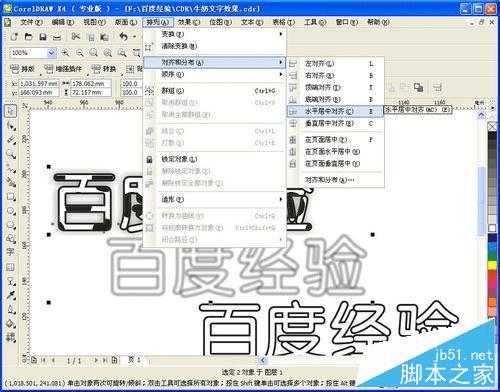Screen dimensions: 500x392
Task: Select the Text tool (字)
Action: click(x=11, y=252)
